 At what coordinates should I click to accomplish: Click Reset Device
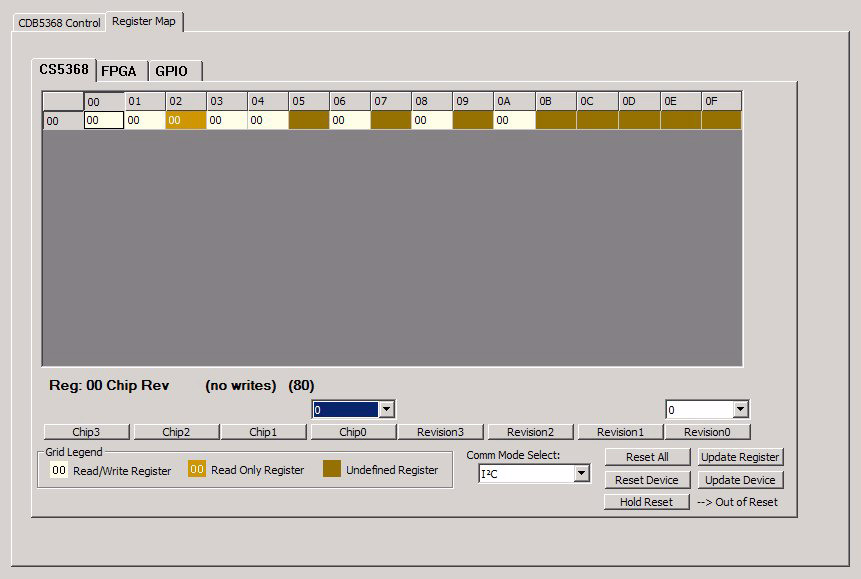(x=645, y=479)
